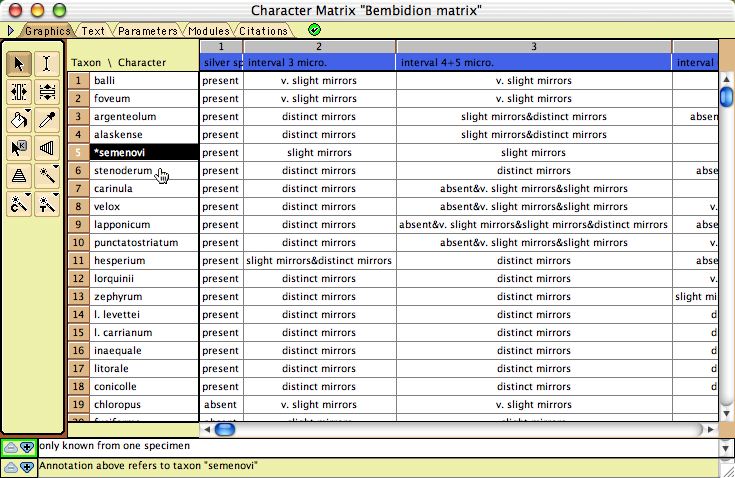This screenshot has height=478, width=735.
Task: Click minus icon beside specimen annotation
Action: tap(10, 447)
